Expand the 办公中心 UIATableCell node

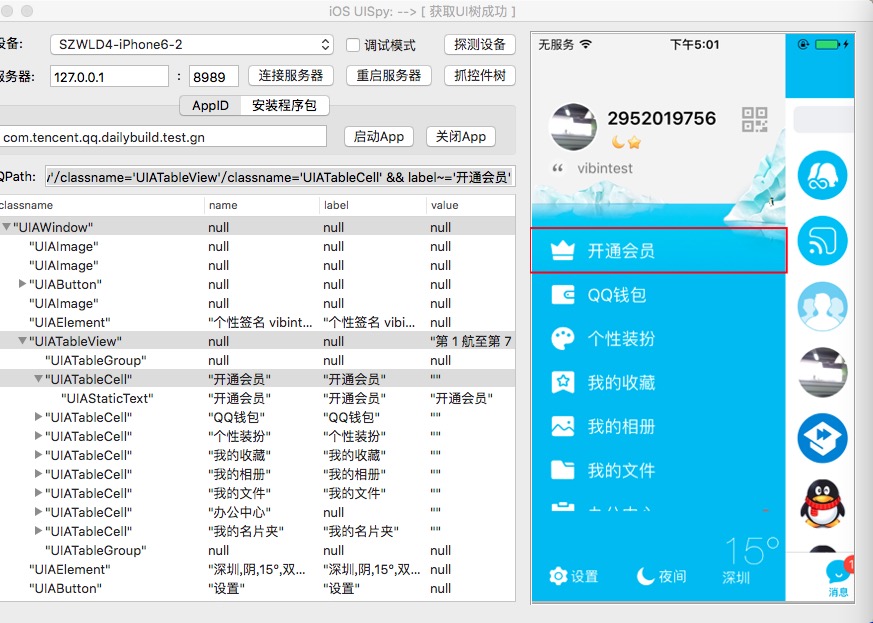point(38,511)
